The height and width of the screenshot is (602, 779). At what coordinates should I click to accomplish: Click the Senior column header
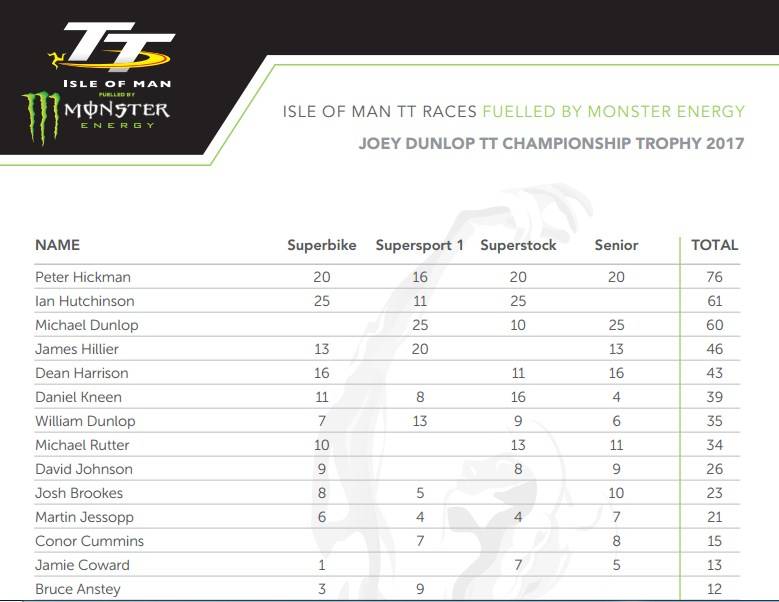tap(616, 245)
